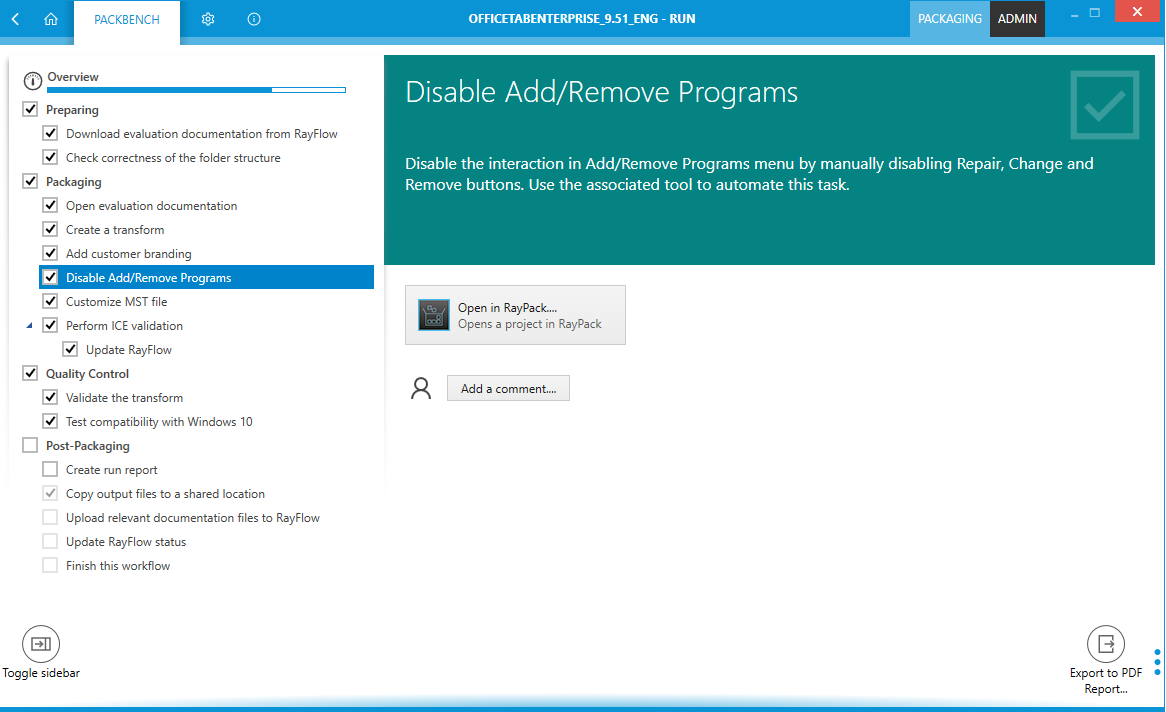This screenshot has width=1166, height=712.
Task: Click the Overview gauge icon
Action: point(32,80)
